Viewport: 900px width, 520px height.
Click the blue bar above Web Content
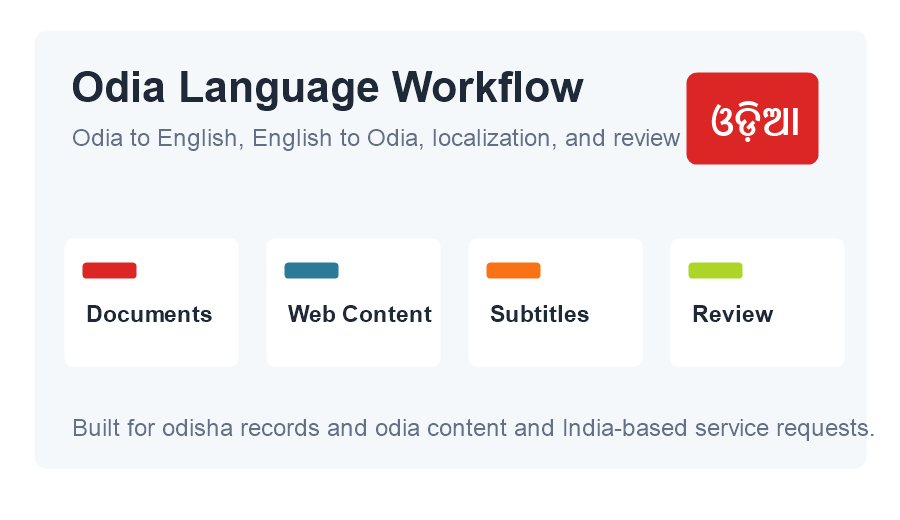(x=312, y=270)
